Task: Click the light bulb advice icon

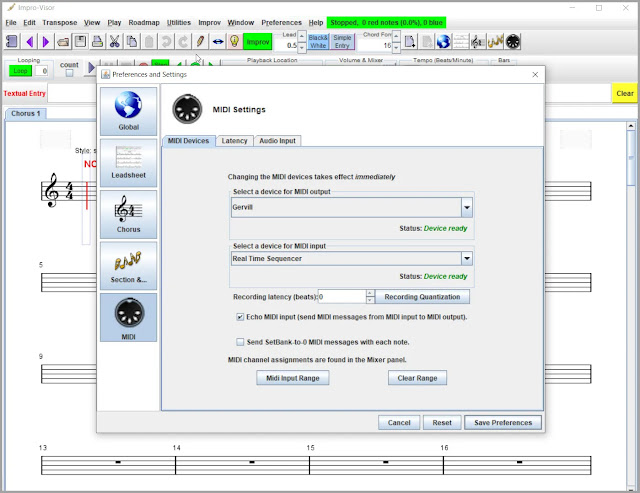Action: 234,42
